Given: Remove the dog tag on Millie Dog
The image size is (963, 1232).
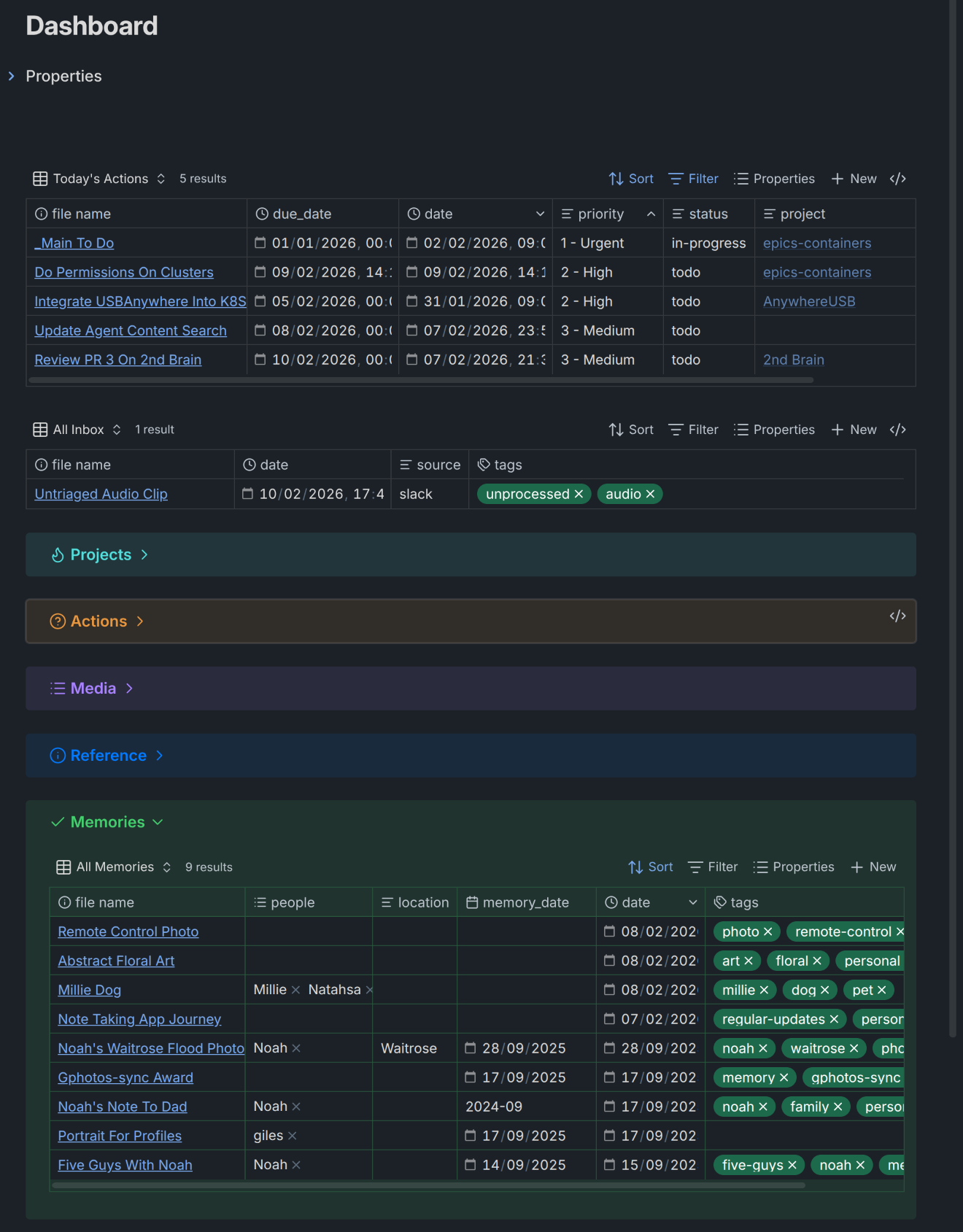Looking at the screenshot, I should click(824, 990).
